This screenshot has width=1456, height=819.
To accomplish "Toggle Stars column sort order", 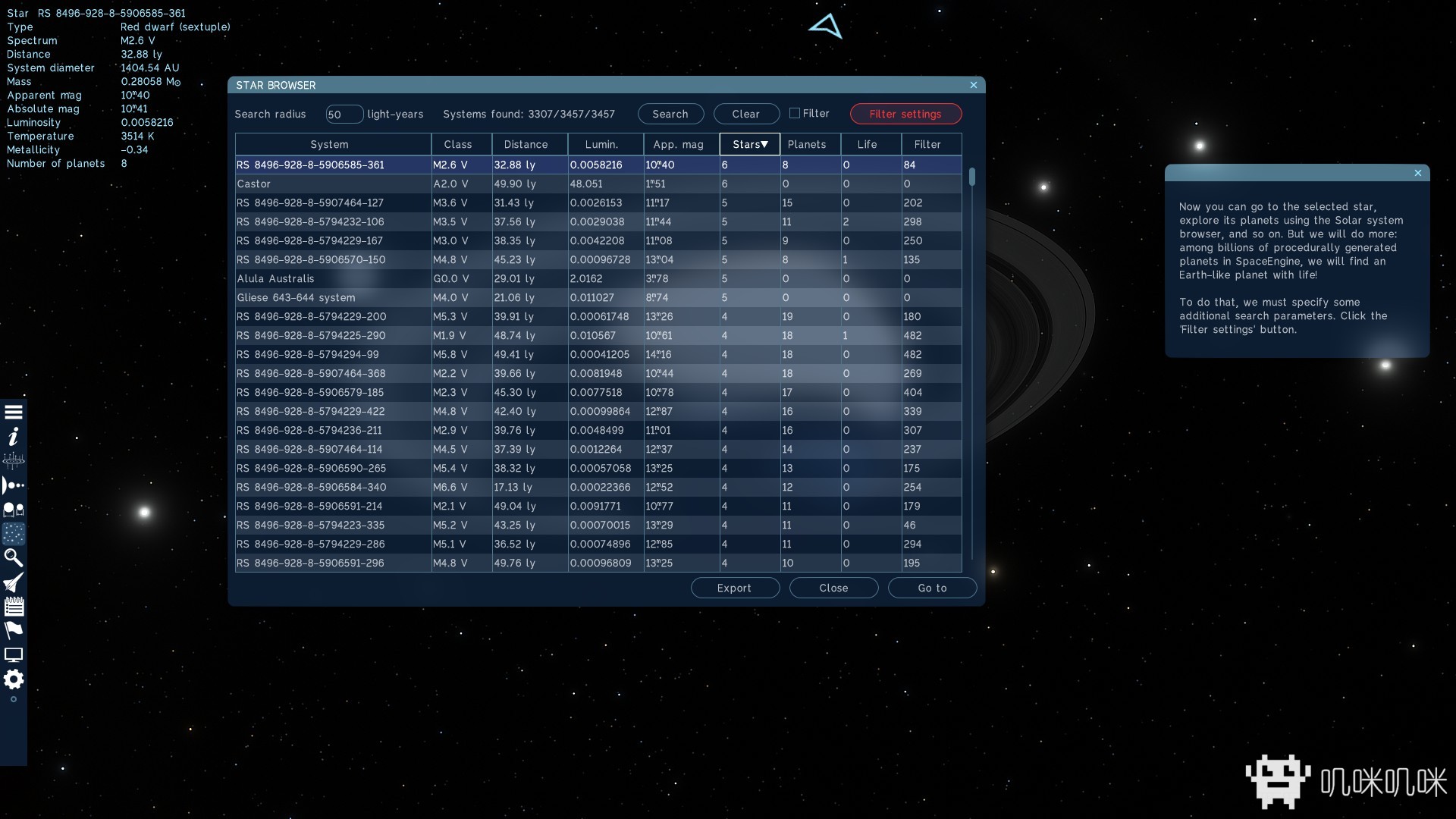I will 749,144.
